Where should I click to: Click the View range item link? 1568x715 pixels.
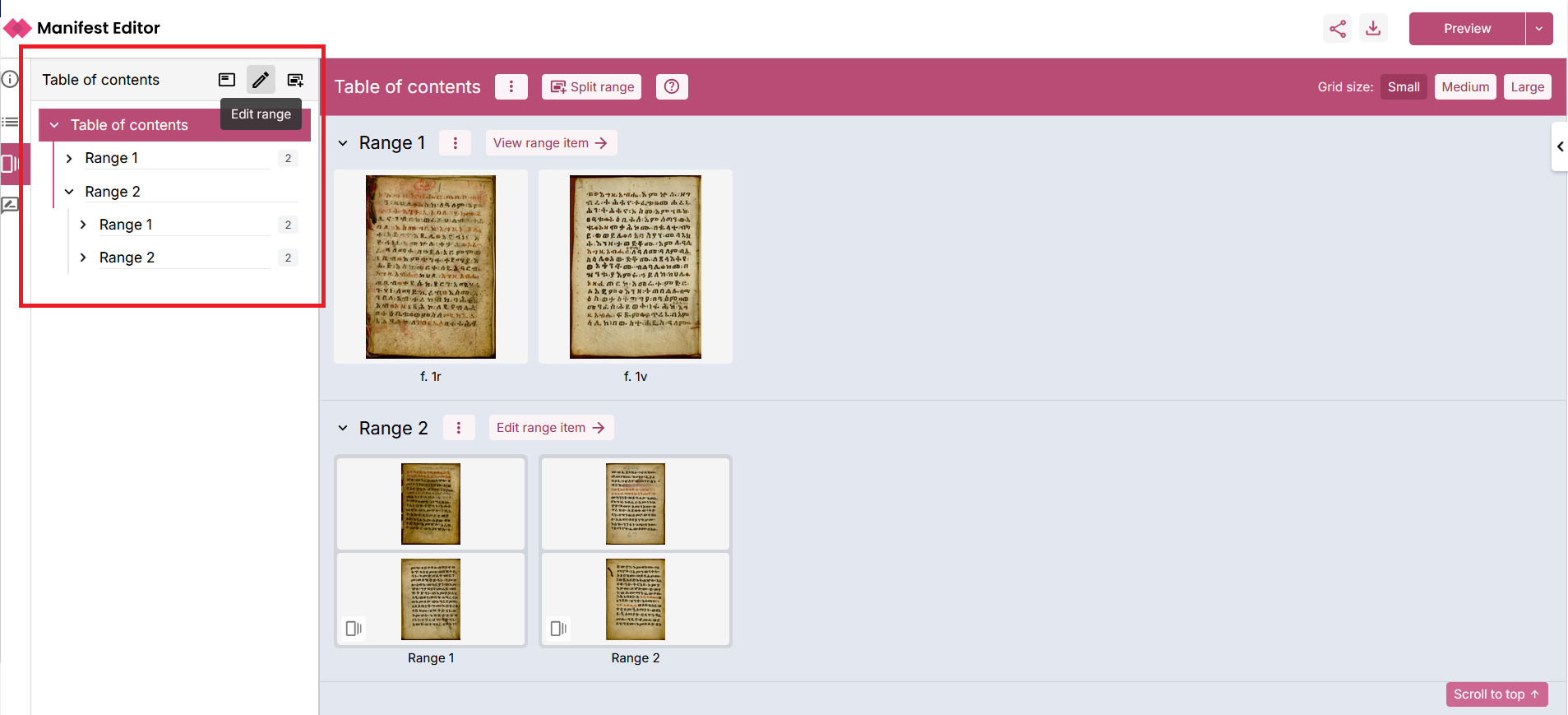550,143
